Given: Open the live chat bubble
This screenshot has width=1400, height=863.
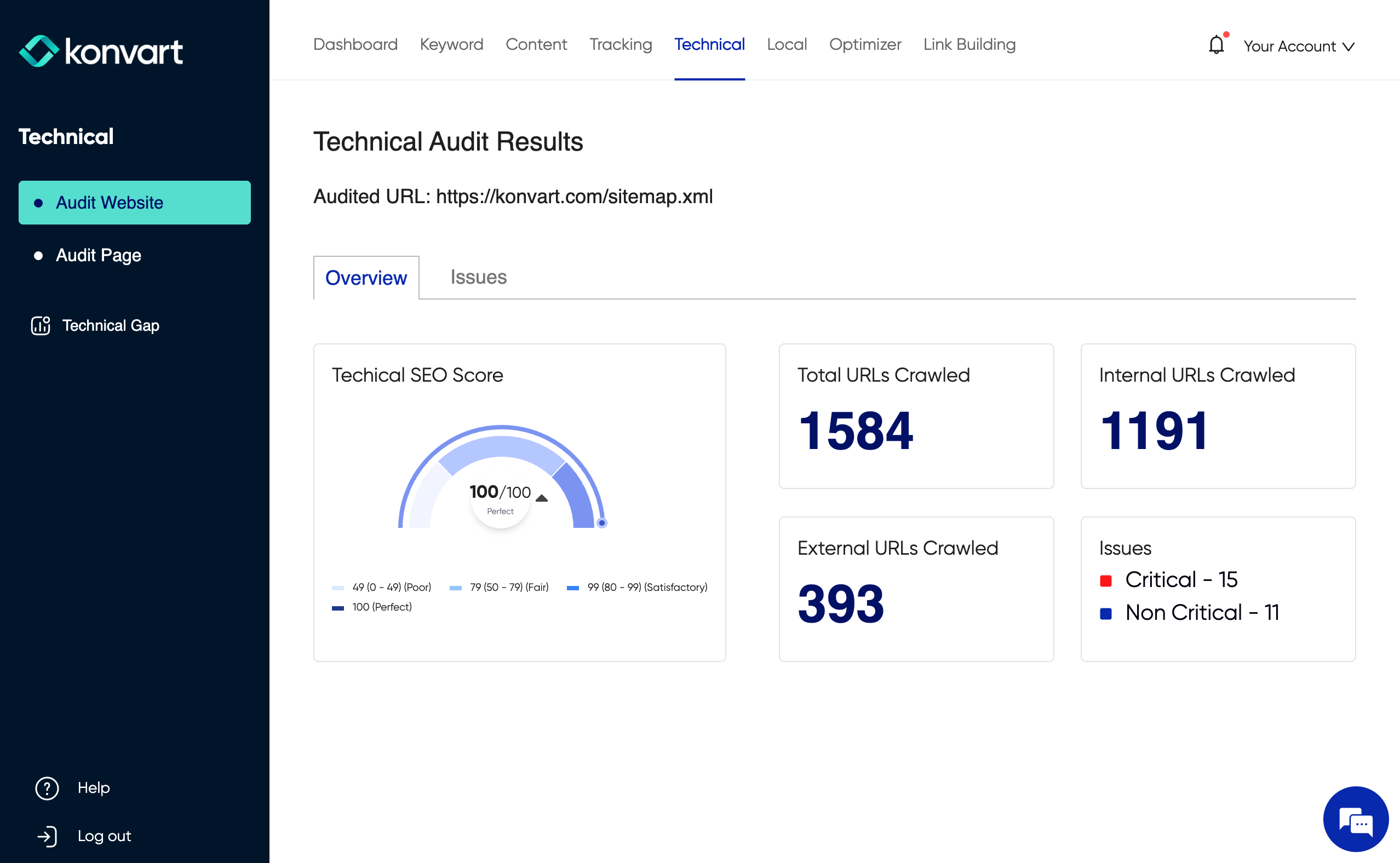Looking at the screenshot, I should [x=1355, y=819].
